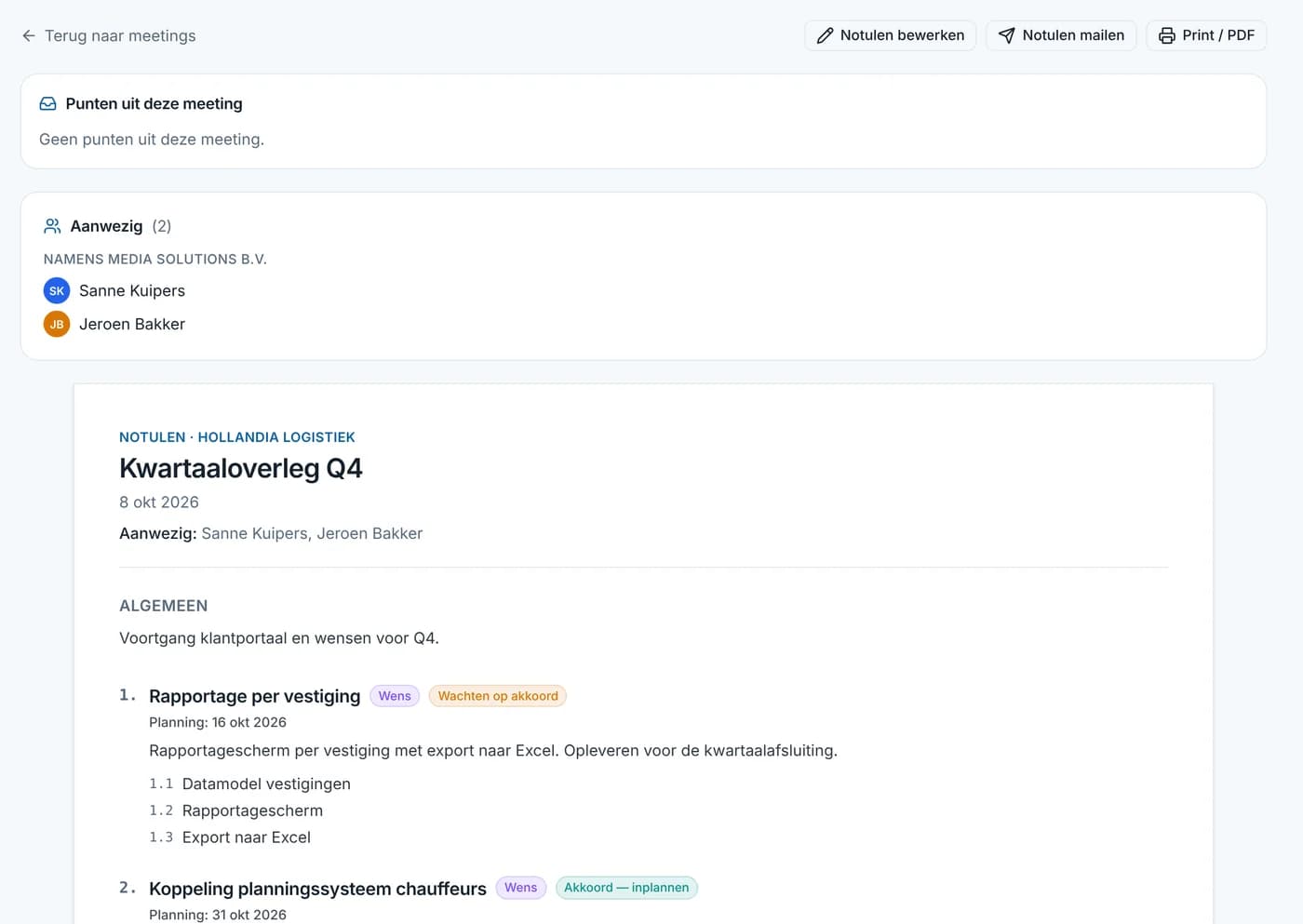Open Notulen bewerken editor
The height and width of the screenshot is (924, 1303).
click(890, 35)
